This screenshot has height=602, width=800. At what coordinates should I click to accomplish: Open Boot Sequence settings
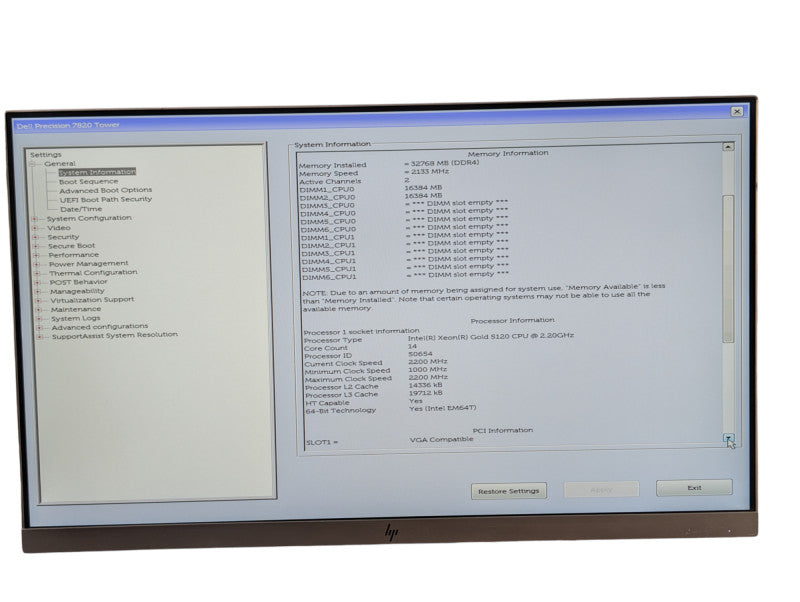(x=88, y=181)
